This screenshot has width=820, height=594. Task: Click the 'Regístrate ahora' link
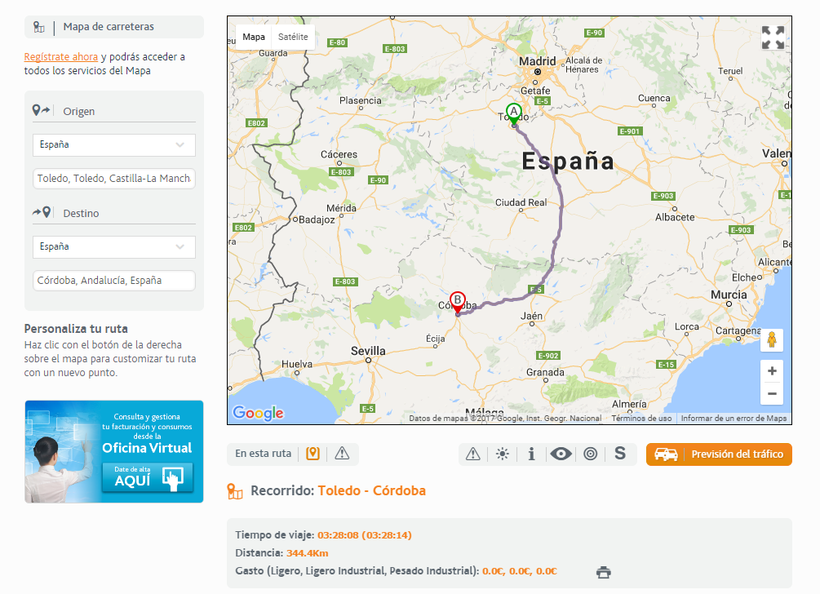(x=61, y=57)
